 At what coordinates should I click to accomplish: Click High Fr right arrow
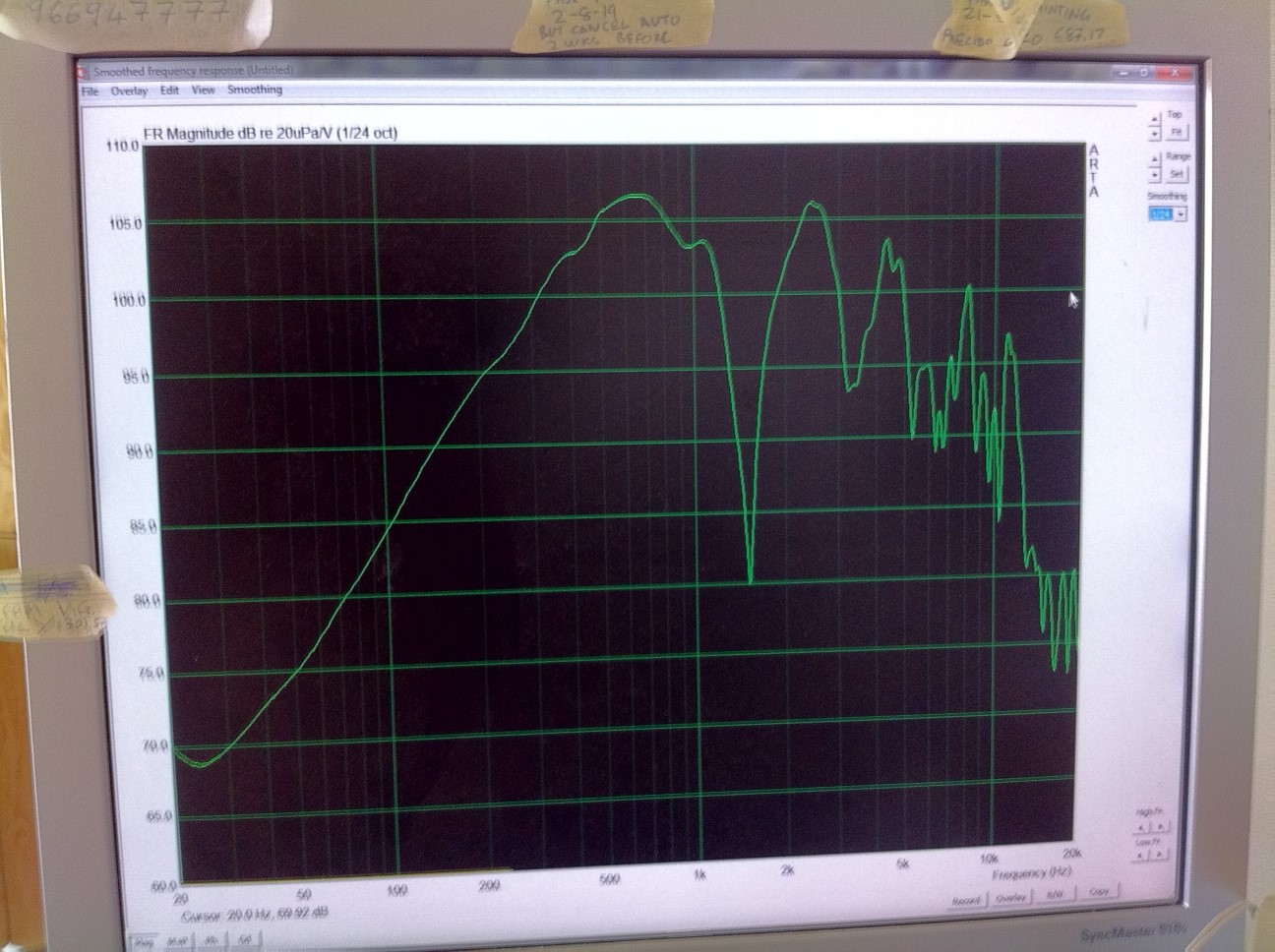[x=1160, y=826]
